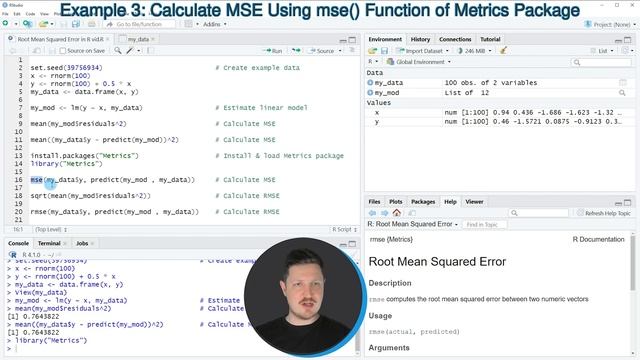Toggle Source on Save checkbox
The height and width of the screenshot is (360, 640).
tap(62, 51)
